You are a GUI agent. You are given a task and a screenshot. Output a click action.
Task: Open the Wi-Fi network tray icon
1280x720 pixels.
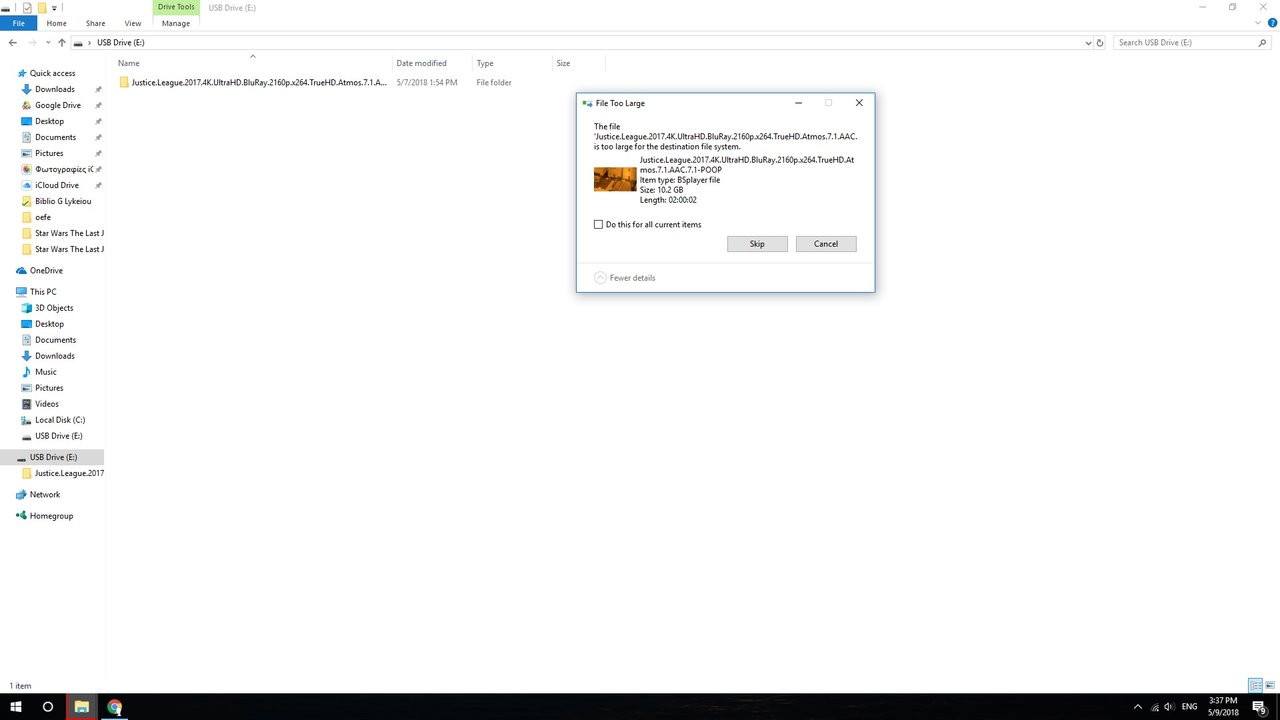coord(1155,707)
